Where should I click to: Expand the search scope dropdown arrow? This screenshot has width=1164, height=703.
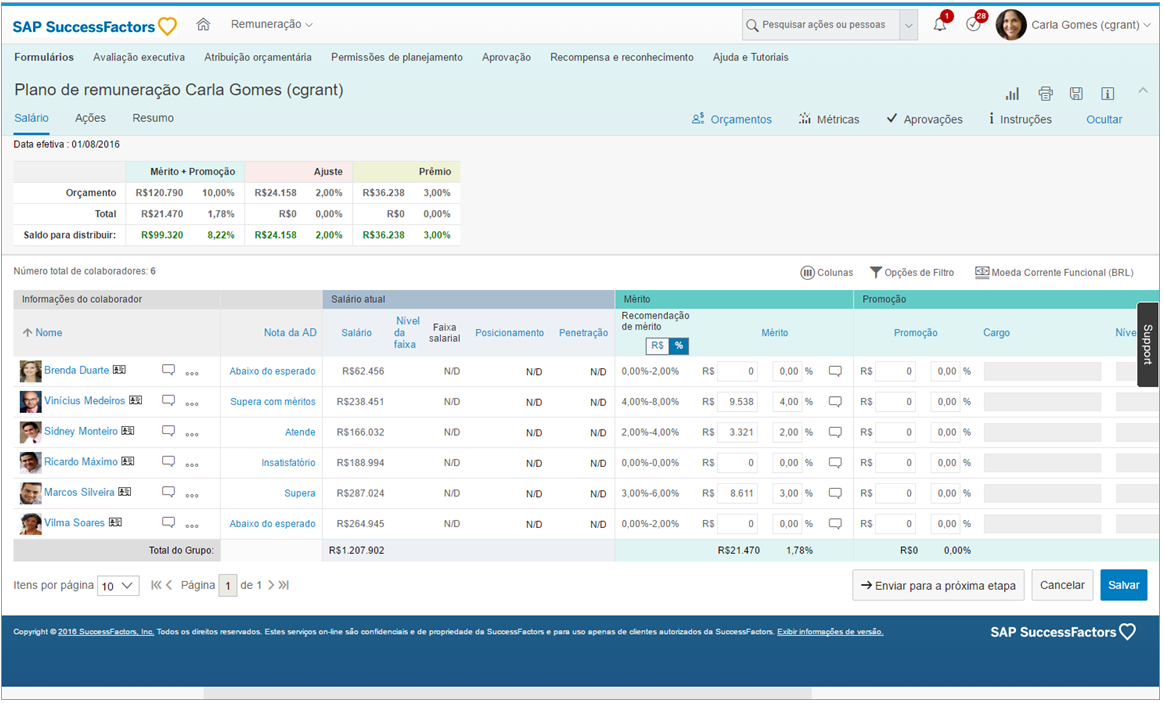(908, 25)
